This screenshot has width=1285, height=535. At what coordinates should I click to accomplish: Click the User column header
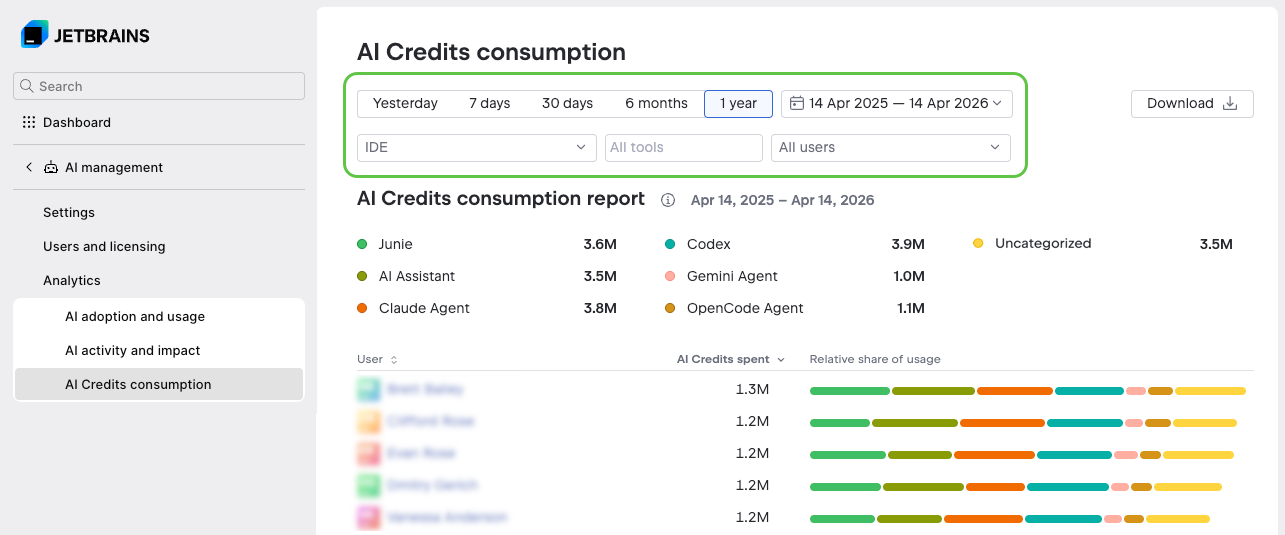pyautogui.click(x=370, y=359)
